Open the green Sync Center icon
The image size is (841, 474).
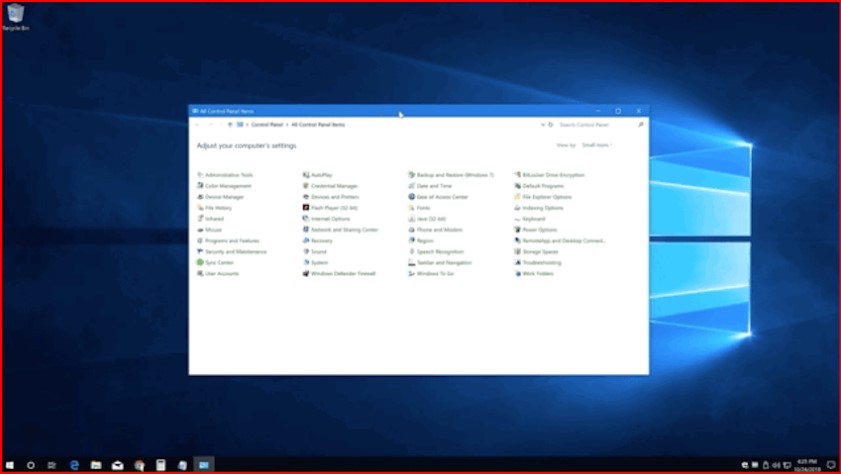point(200,263)
